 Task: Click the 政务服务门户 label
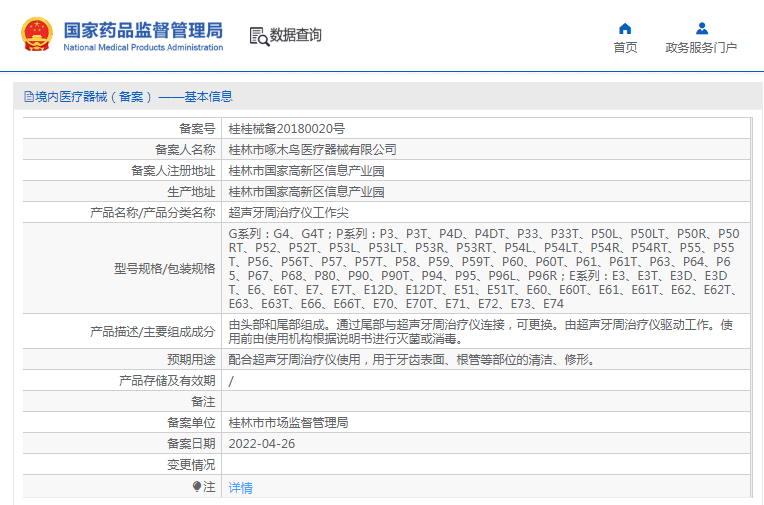(x=701, y=47)
